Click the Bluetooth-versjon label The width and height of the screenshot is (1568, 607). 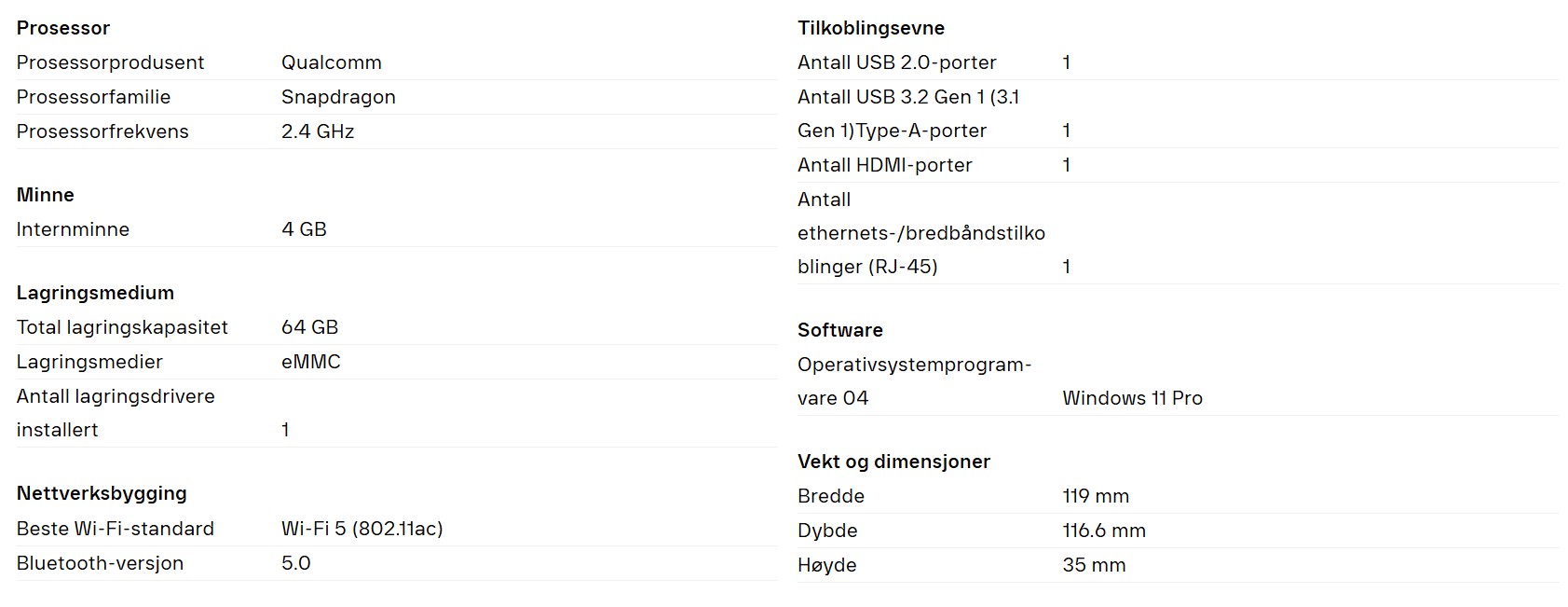pos(100,563)
